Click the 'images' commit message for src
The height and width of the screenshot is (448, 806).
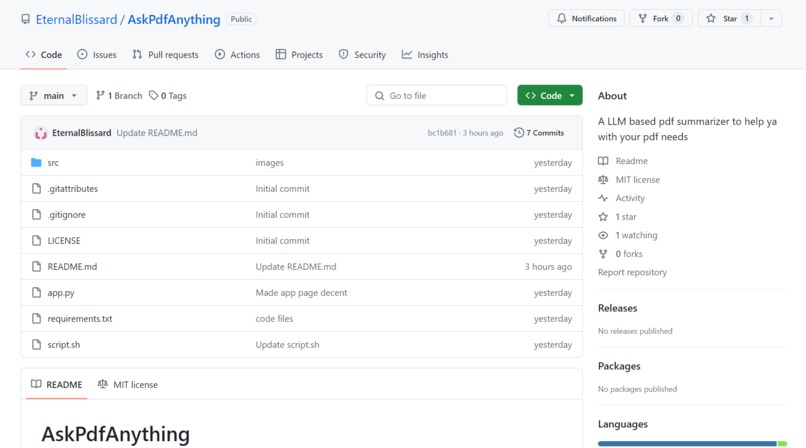[x=269, y=163]
